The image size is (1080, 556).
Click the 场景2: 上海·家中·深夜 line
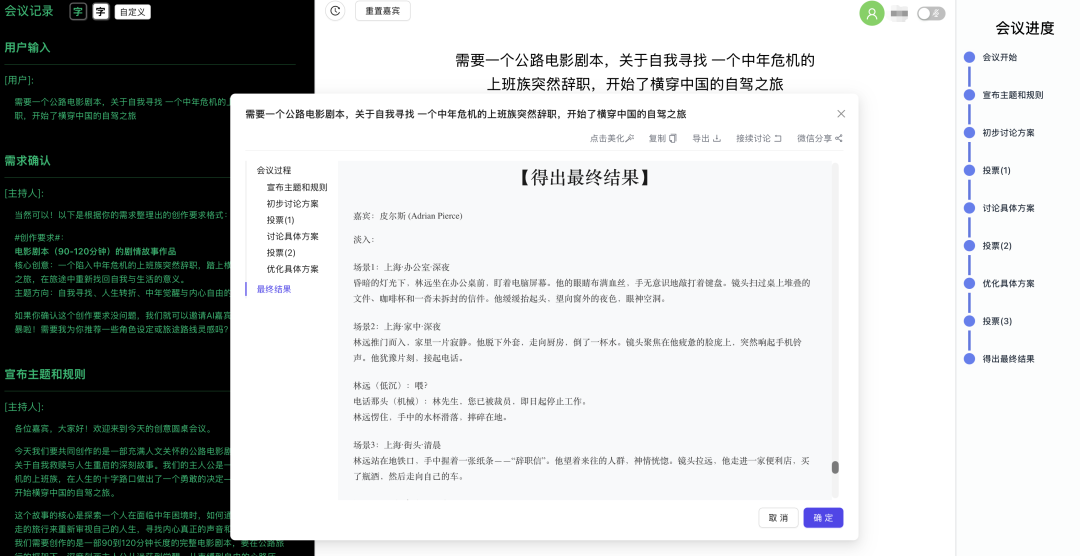397,327
